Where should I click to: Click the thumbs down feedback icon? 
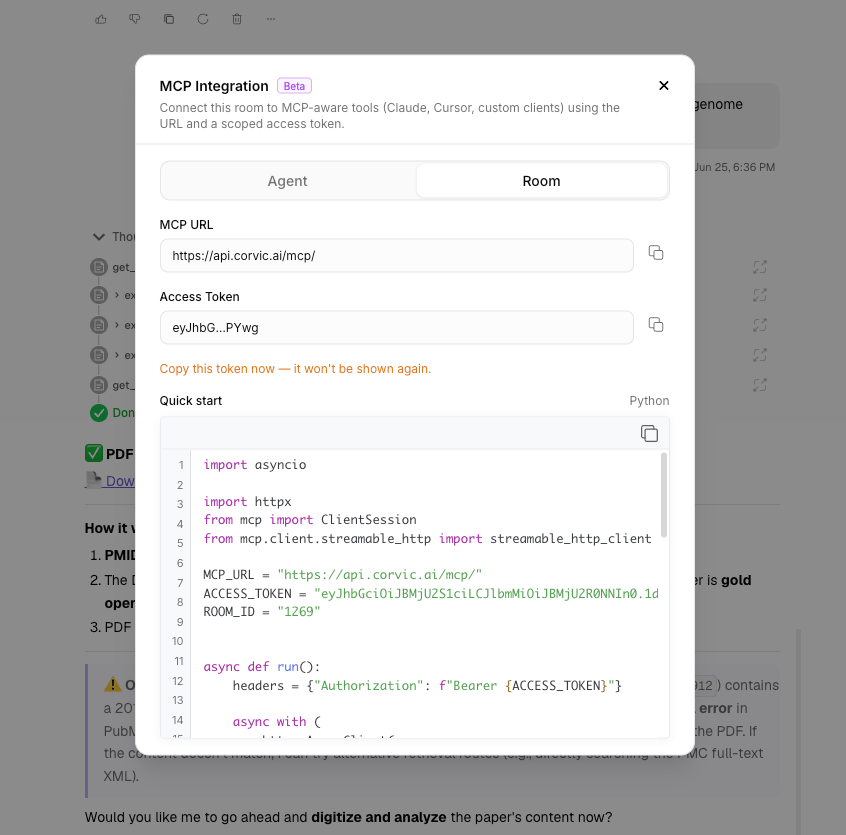click(135, 19)
